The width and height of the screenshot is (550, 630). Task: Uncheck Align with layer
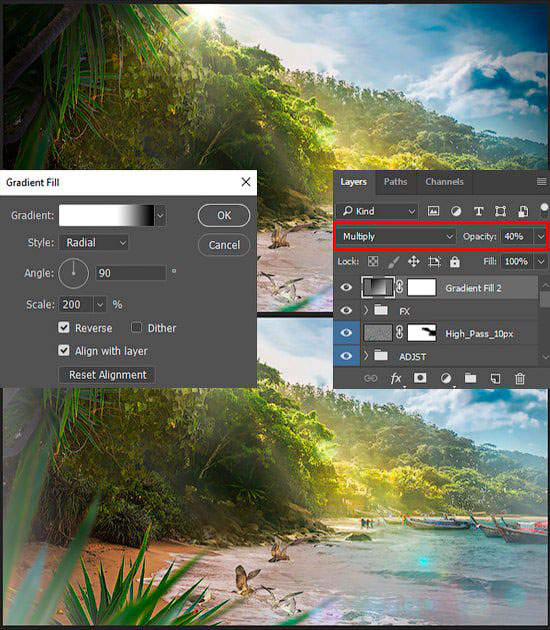[63, 350]
